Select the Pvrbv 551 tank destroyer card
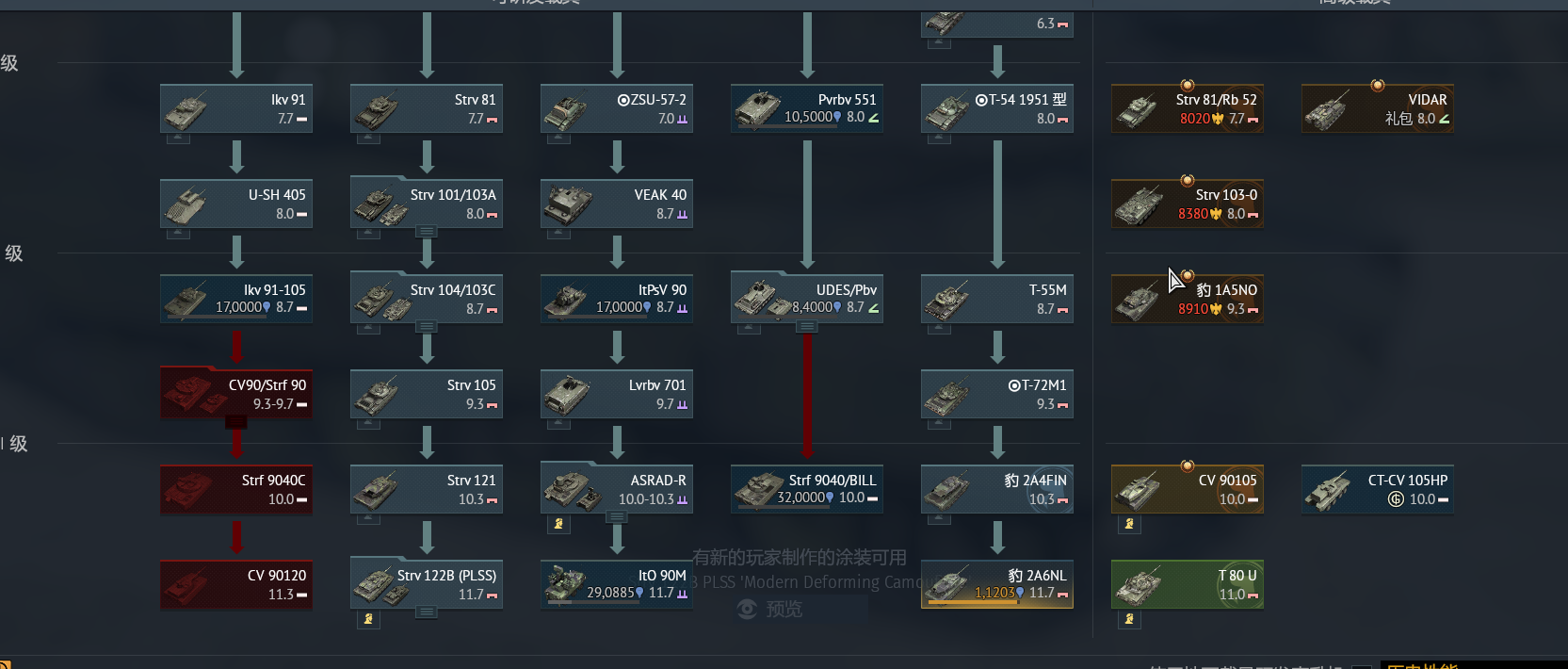Screen dimensions: 1568x669 coord(807,108)
